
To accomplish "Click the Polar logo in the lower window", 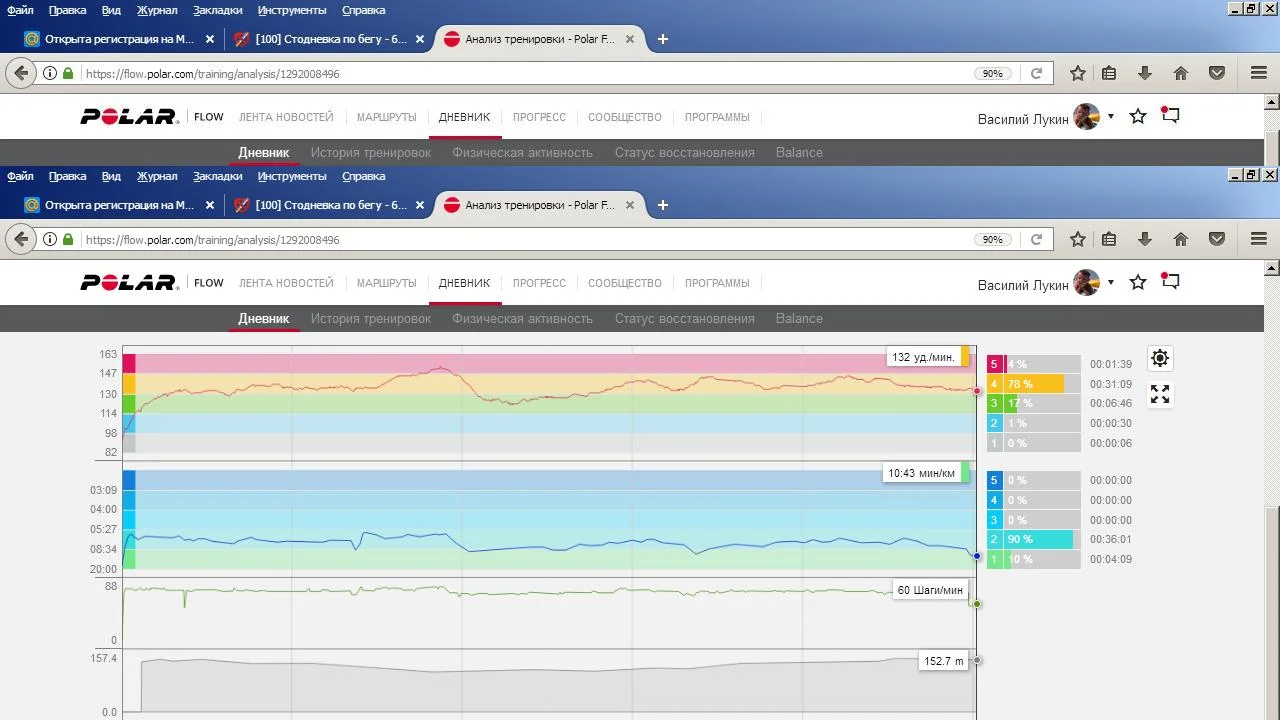I will 129,283.
